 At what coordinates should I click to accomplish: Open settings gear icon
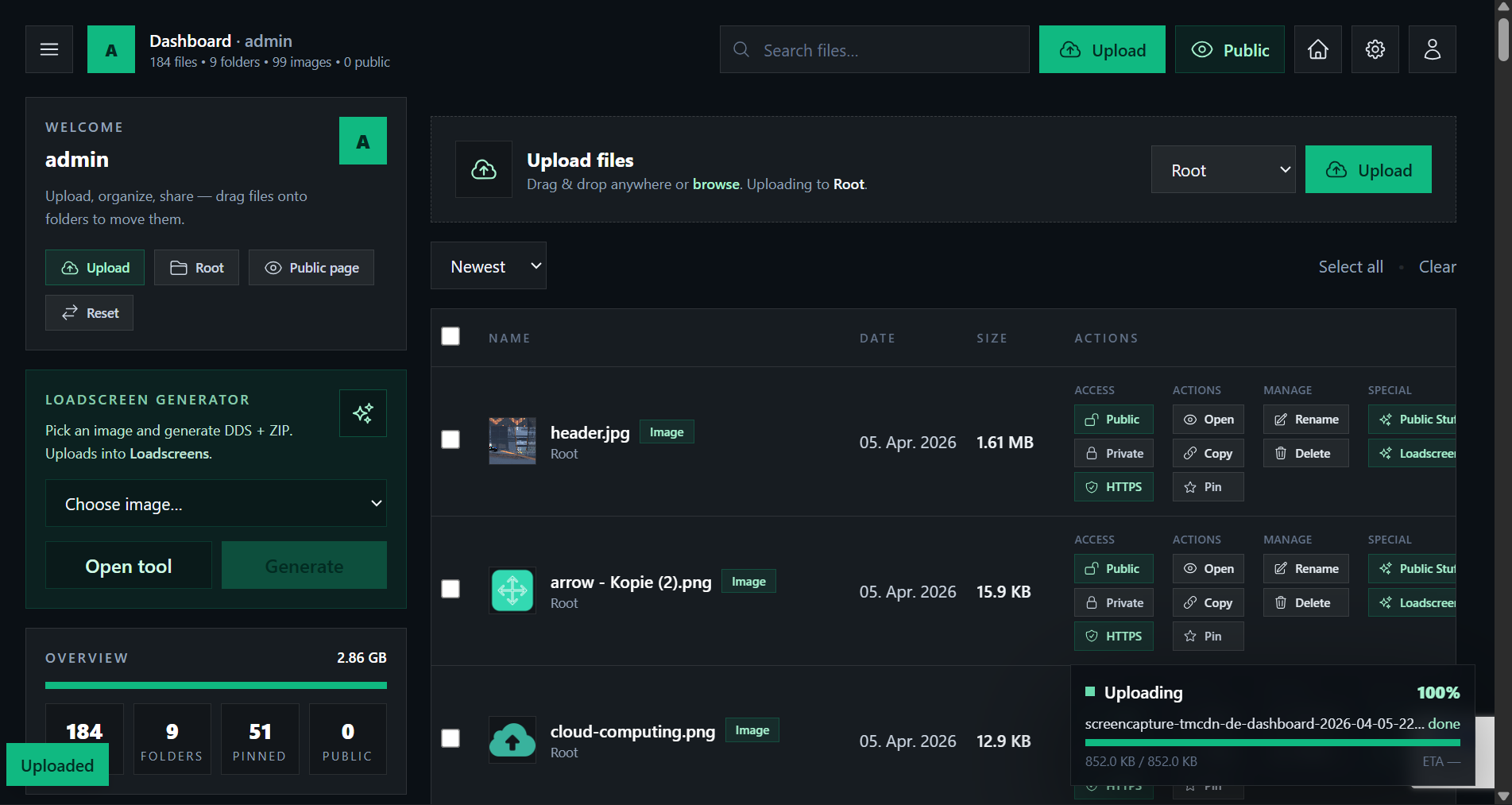[1375, 49]
